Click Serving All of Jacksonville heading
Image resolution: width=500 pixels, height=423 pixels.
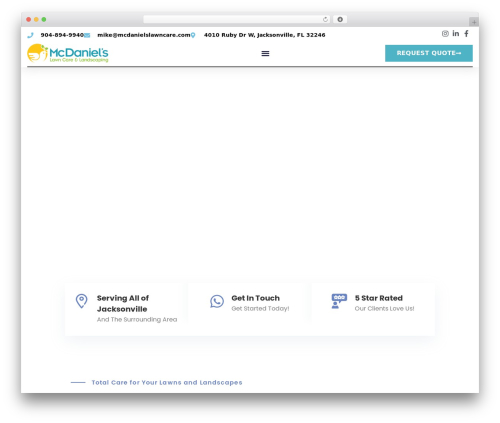tap(123, 303)
